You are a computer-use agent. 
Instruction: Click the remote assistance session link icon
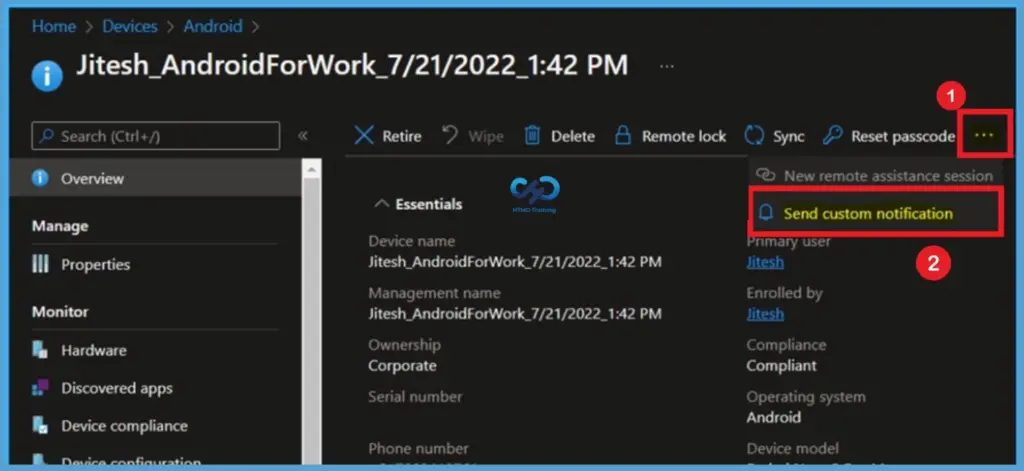(x=765, y=175)
